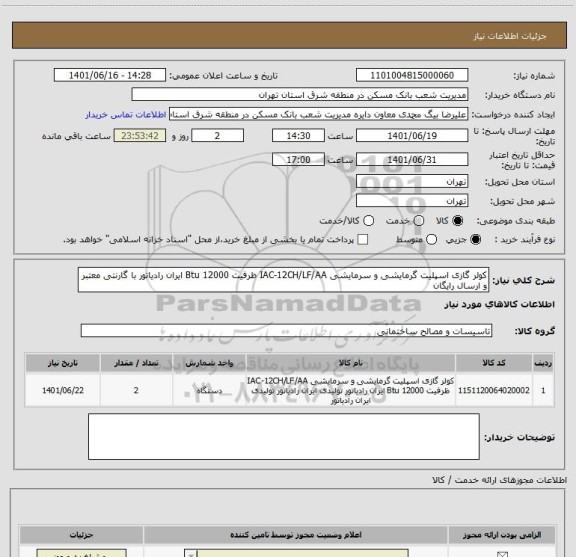
Task: Click the request creator field
Action: click(318, 115)
